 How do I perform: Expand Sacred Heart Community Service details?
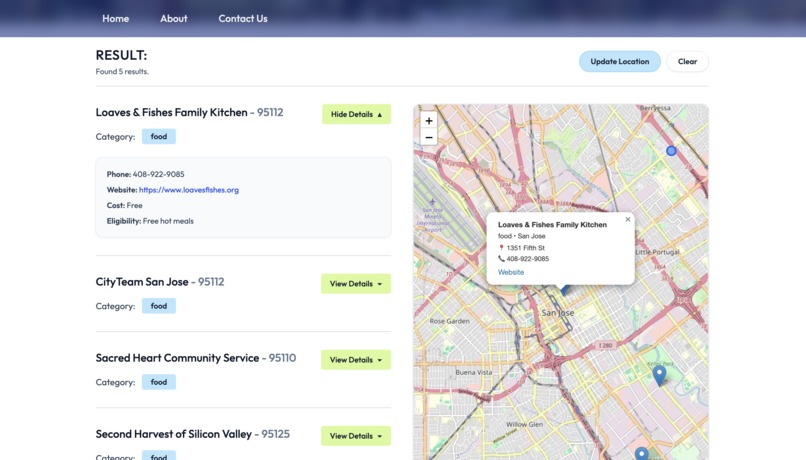click(x=356, y=360)
